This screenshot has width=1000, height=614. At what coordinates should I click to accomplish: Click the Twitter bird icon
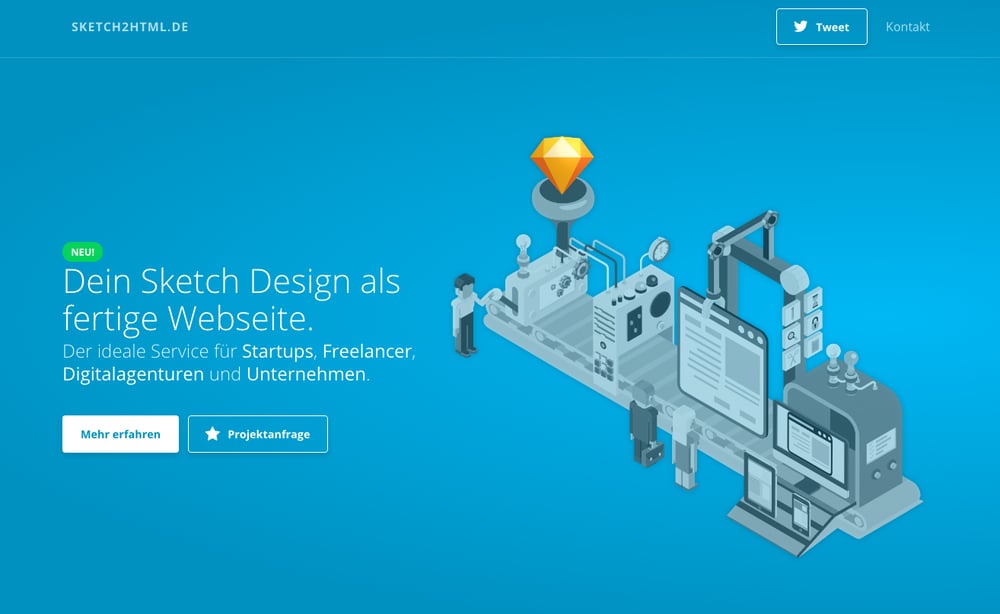(800, 27)
